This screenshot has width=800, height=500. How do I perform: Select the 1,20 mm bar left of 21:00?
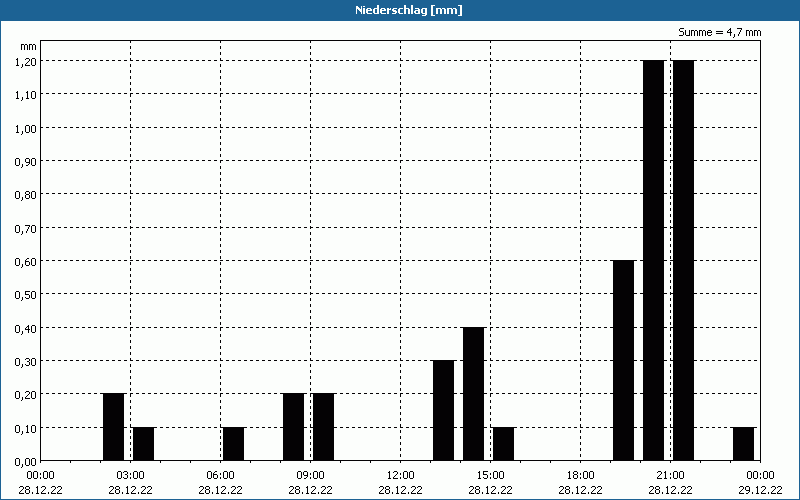pyautogui.click(x=654, y=261)
